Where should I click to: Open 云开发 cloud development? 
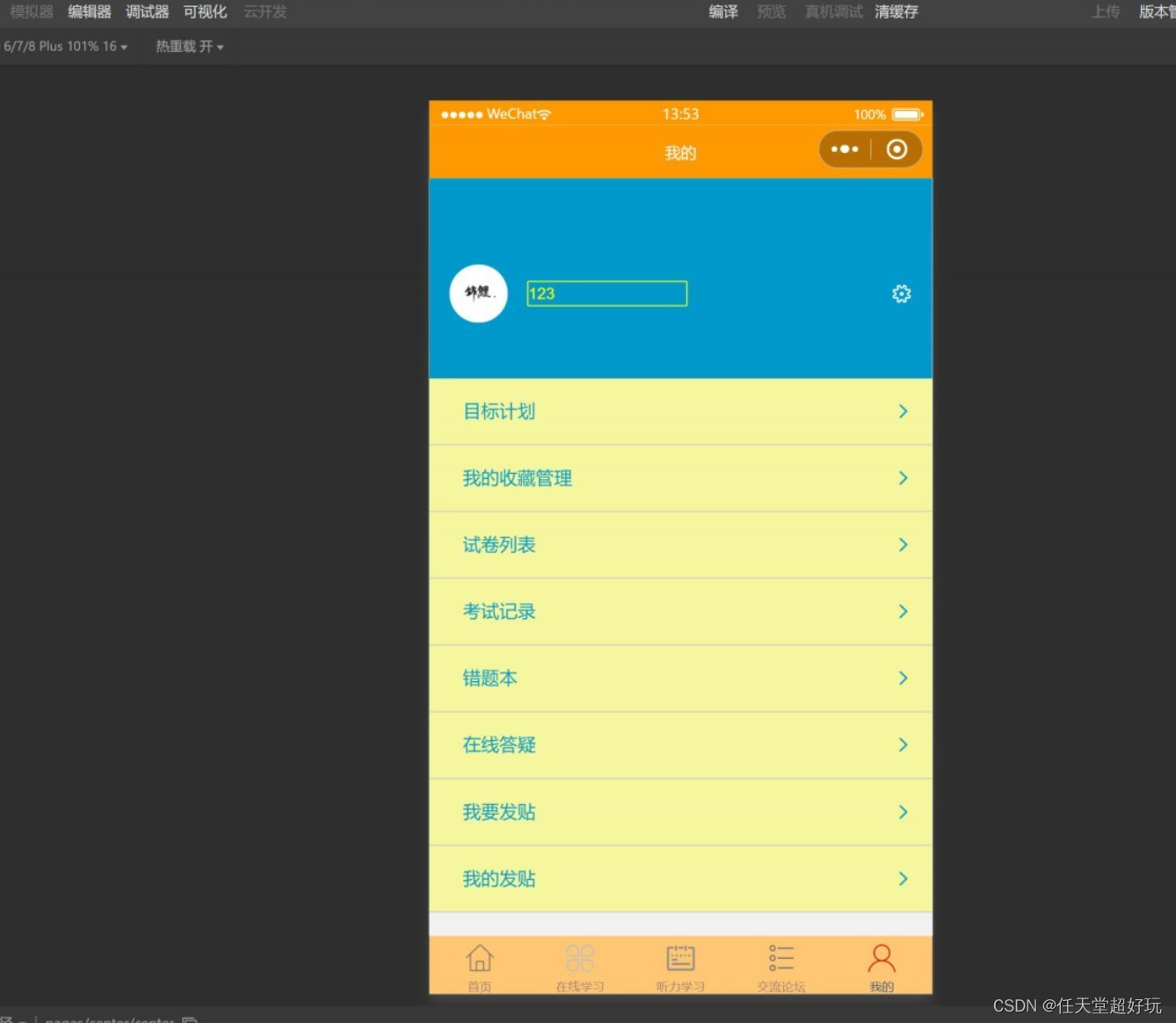pyautogui.click(x=265, y=11)
